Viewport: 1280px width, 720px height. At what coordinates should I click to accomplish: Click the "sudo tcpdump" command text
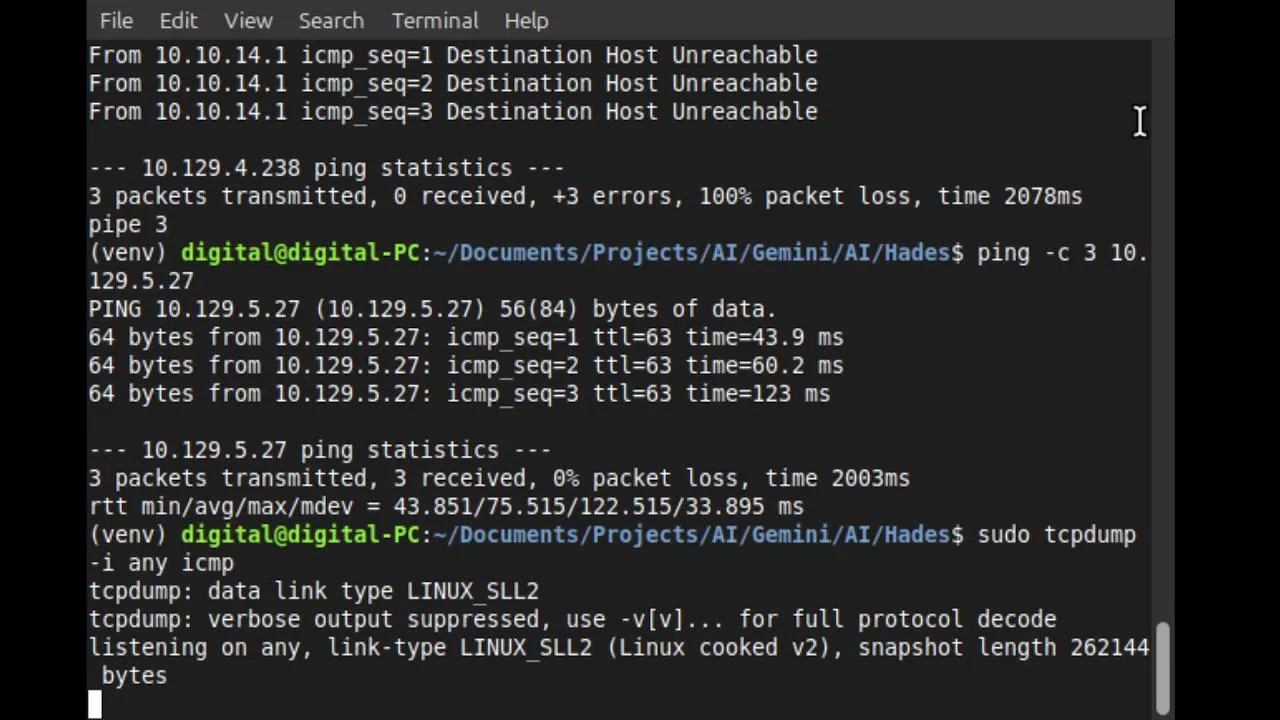pyautogui.click(x=1056, y=535)
